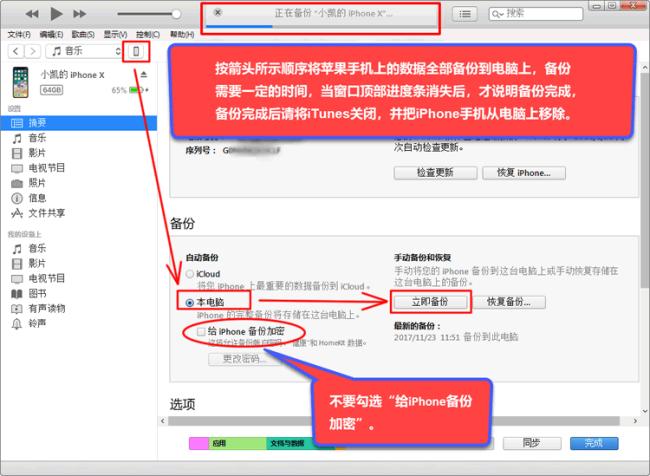
Task: Click the fast-forward button
Action: point(80,14)
